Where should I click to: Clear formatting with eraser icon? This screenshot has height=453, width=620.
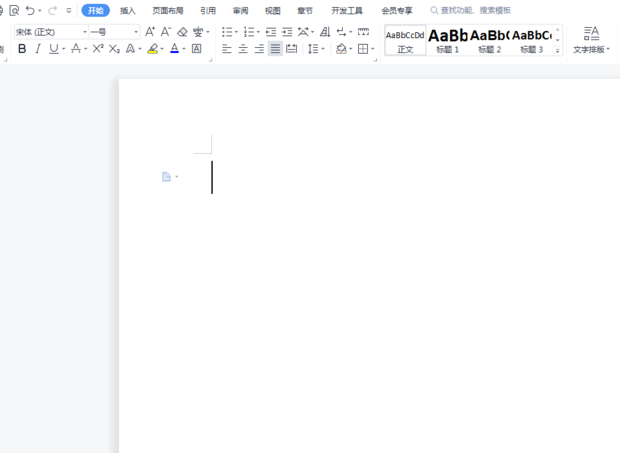tap(182, 32)
